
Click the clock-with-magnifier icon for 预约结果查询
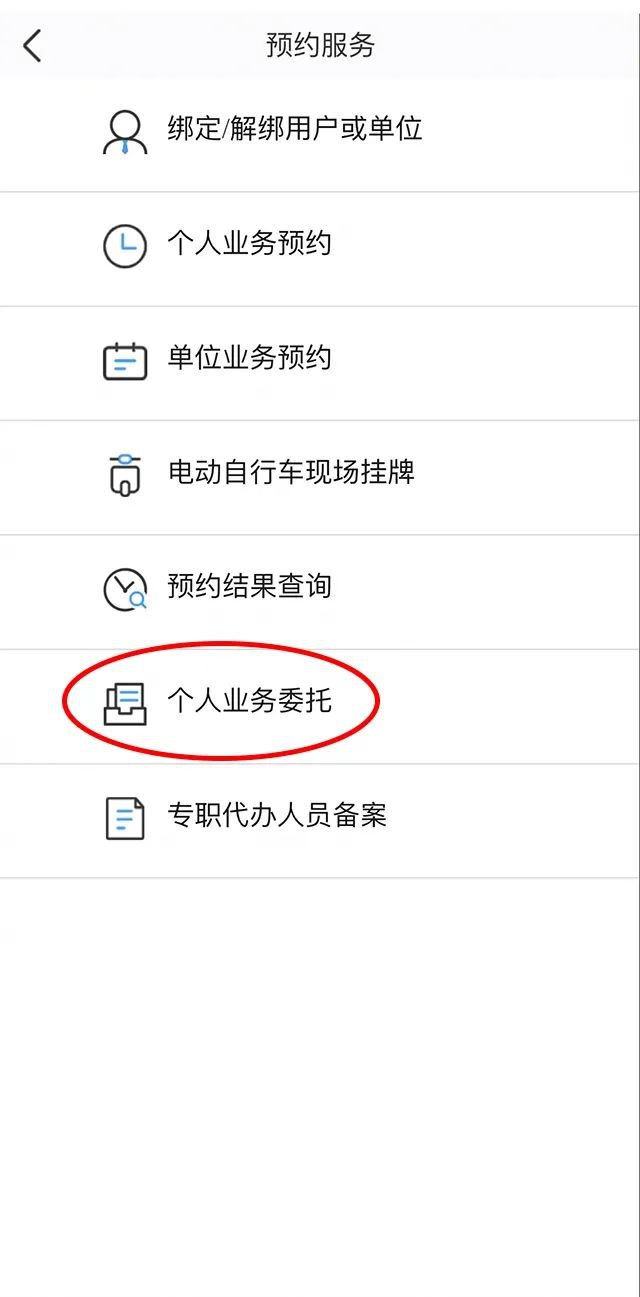click(125, 589)
